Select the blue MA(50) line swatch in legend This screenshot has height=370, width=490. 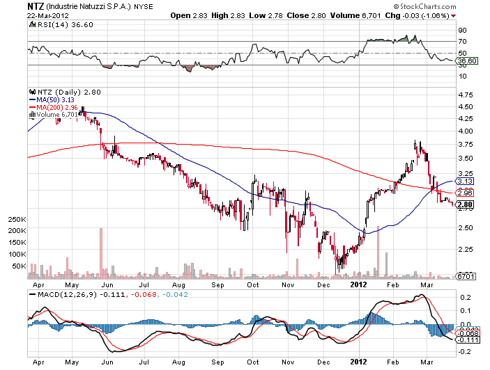click(x=32, y=100)
